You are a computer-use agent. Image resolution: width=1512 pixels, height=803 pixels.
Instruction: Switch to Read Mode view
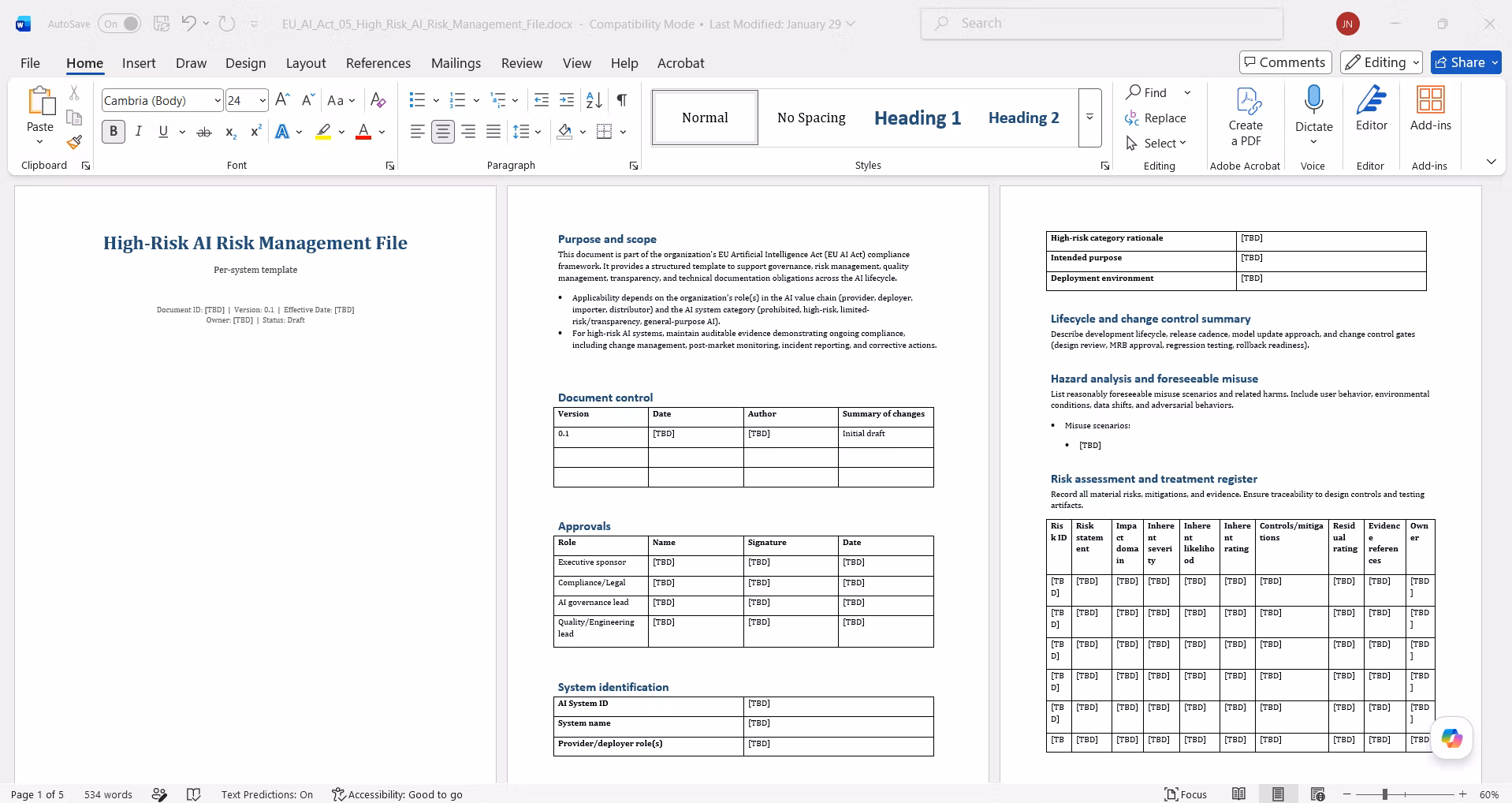pos(1239,794)
